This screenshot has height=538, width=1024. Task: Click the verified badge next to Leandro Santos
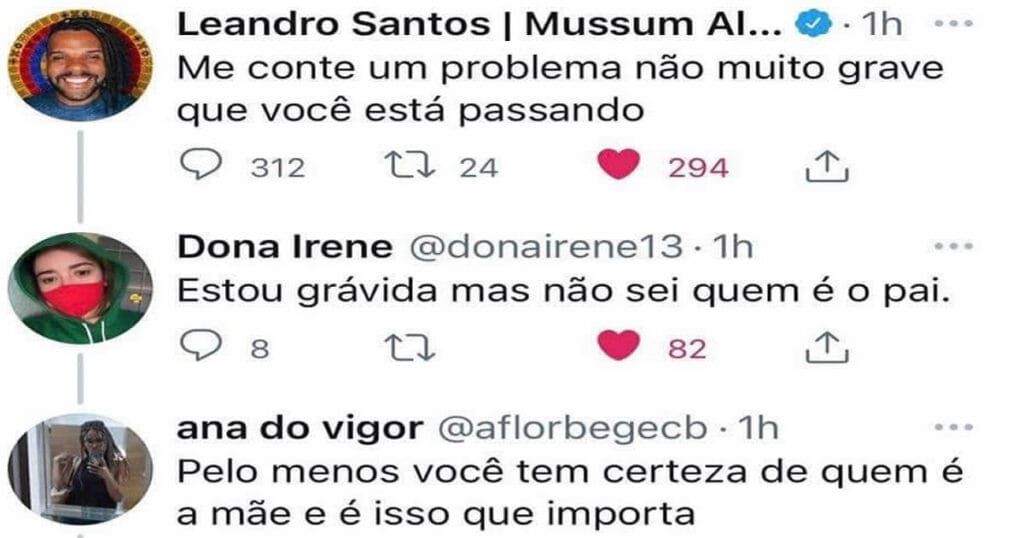[813, 25]
